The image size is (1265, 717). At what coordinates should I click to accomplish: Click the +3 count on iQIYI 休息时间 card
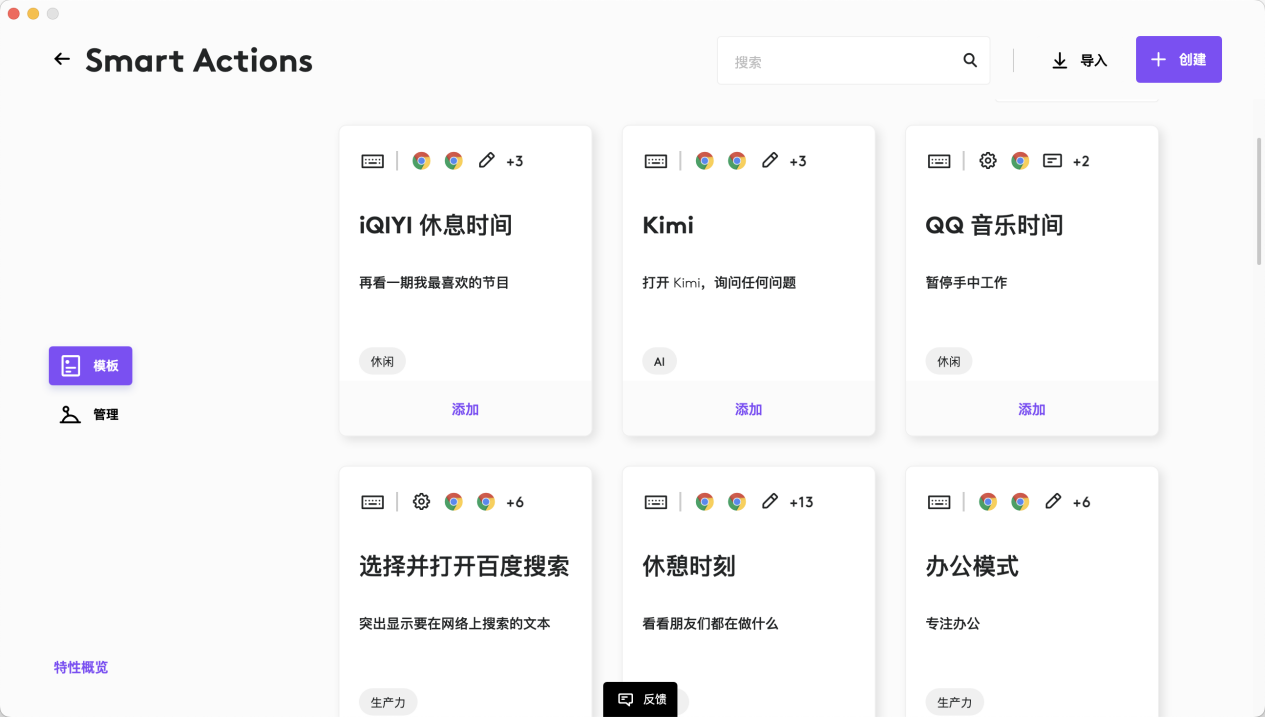(515, 161)
